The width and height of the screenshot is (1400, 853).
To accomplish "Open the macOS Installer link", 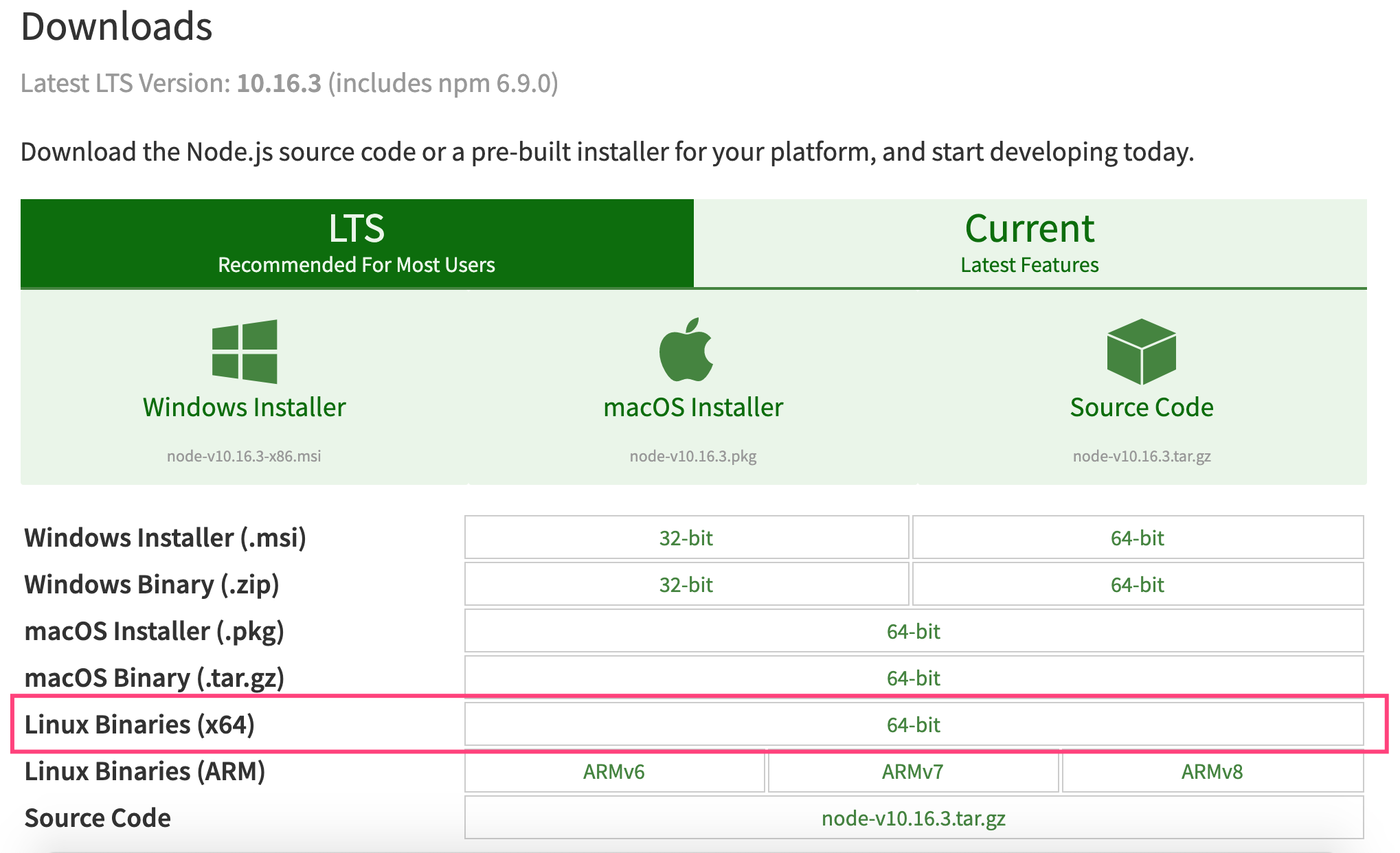I will [x=693, y=407].
